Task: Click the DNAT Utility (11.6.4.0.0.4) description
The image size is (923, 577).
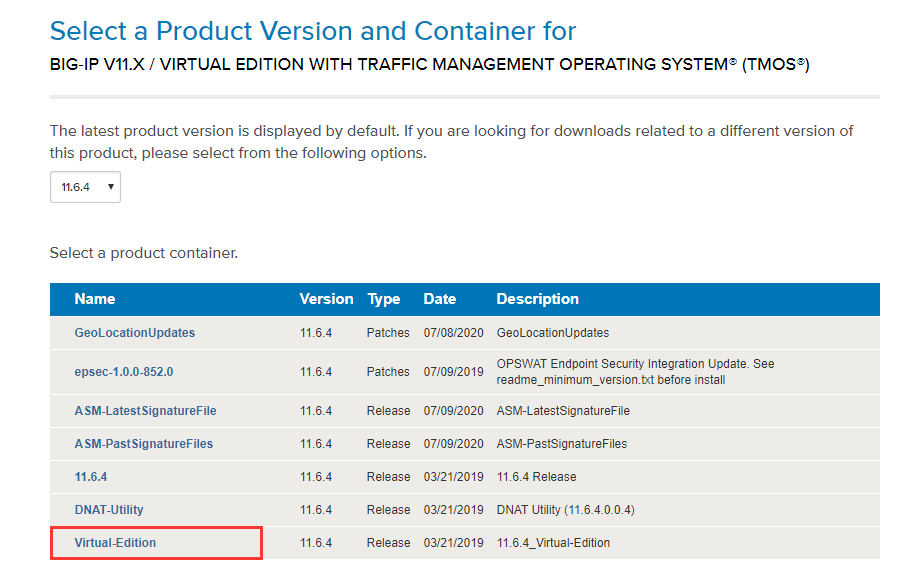Action: coord(565,509)
